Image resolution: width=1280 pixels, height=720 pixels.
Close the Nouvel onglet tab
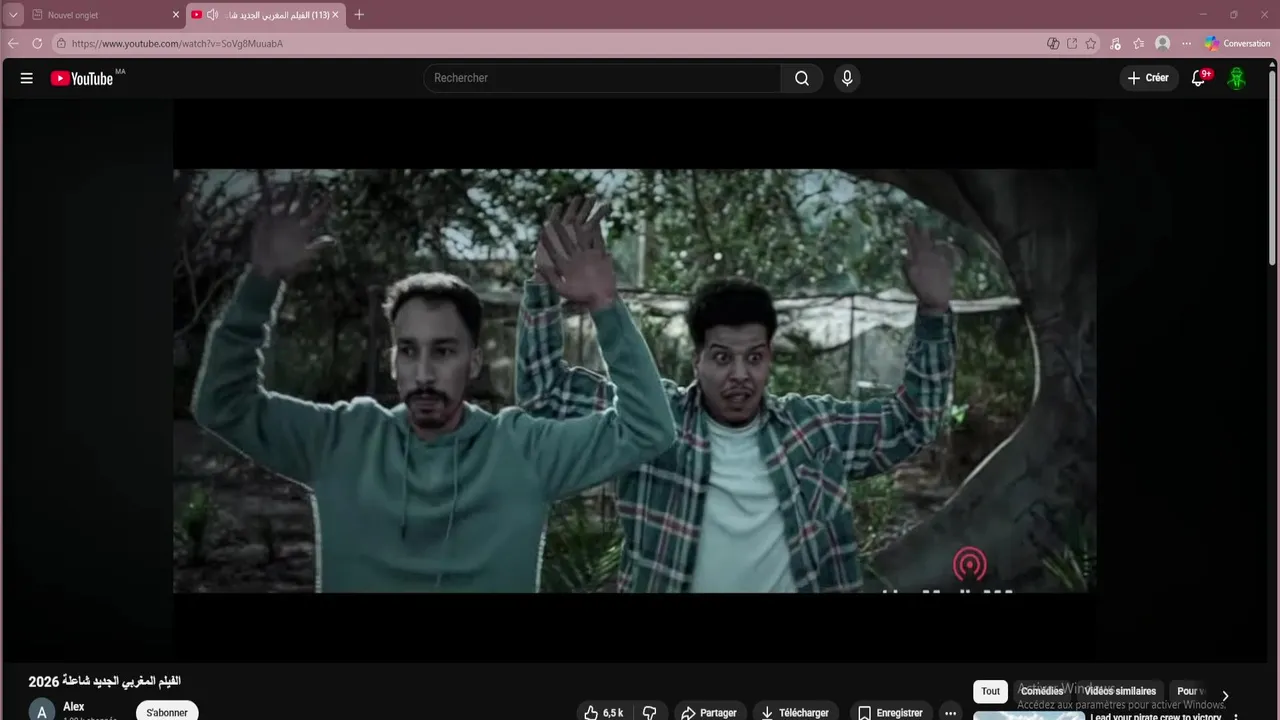point(176,15)
